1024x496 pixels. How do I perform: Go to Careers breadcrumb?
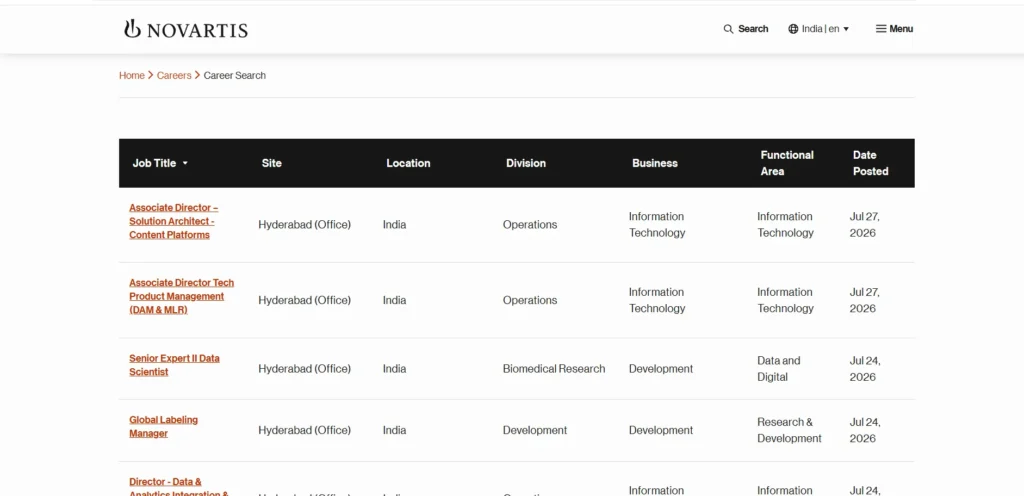tap(174, 76)
